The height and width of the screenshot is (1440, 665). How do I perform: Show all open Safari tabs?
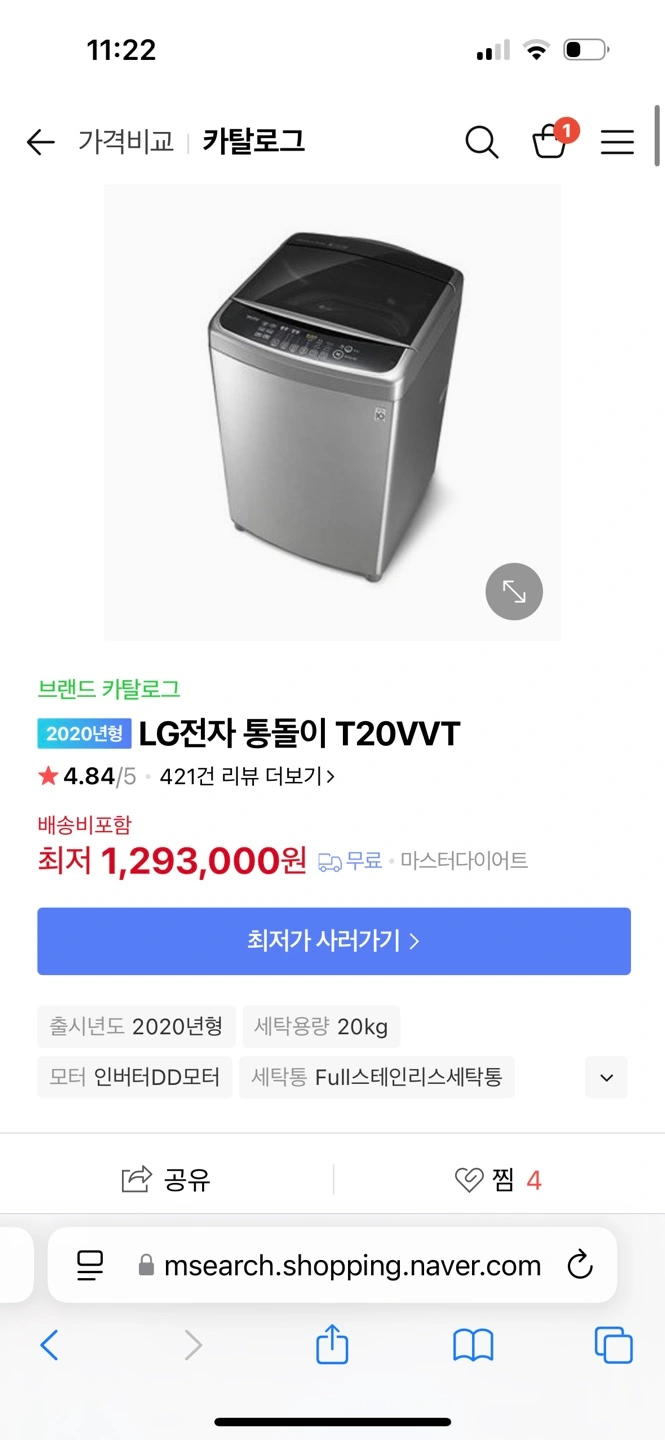613,1345
